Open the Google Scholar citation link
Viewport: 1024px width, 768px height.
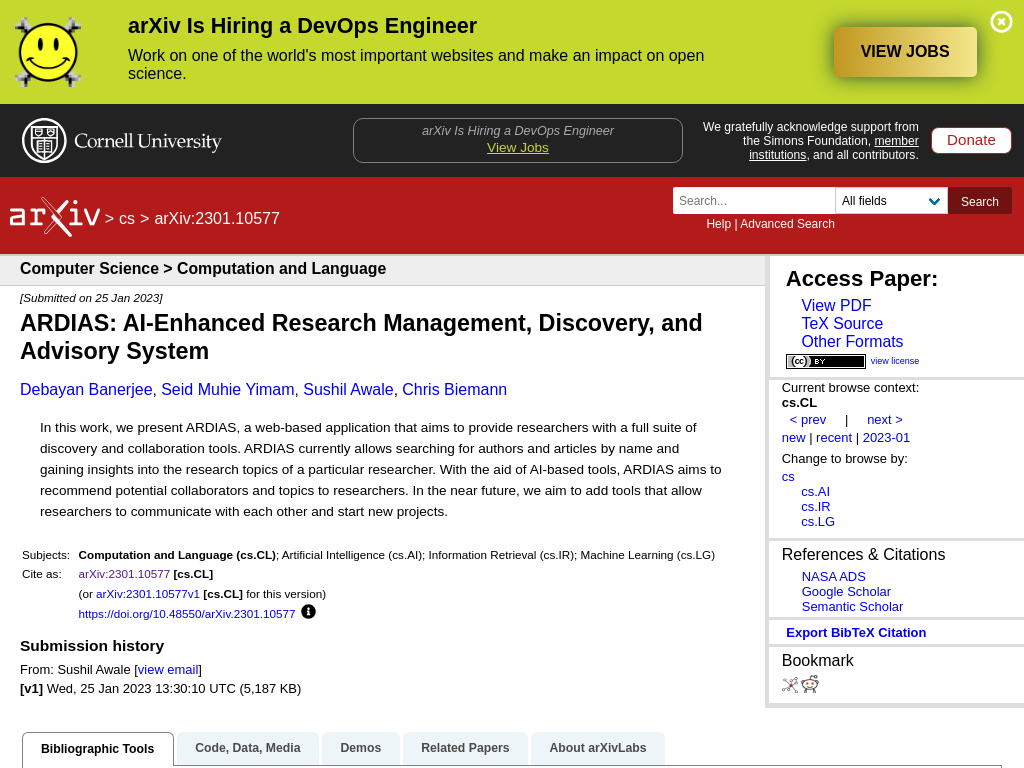[846, 591]
